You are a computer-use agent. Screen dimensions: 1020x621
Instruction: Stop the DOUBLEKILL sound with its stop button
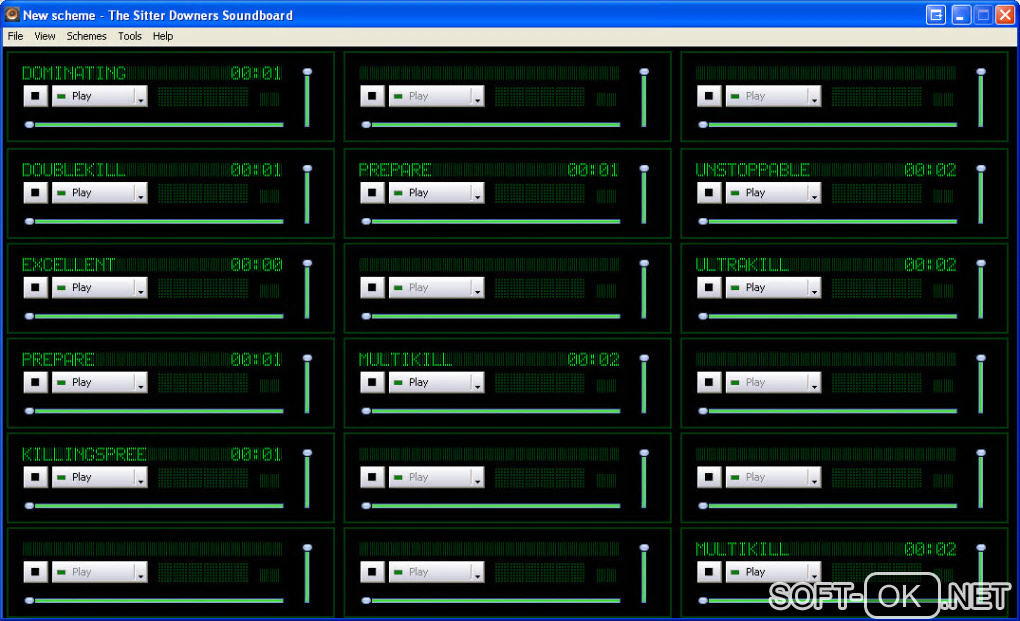pyautogui.click(x=36, y=192)
